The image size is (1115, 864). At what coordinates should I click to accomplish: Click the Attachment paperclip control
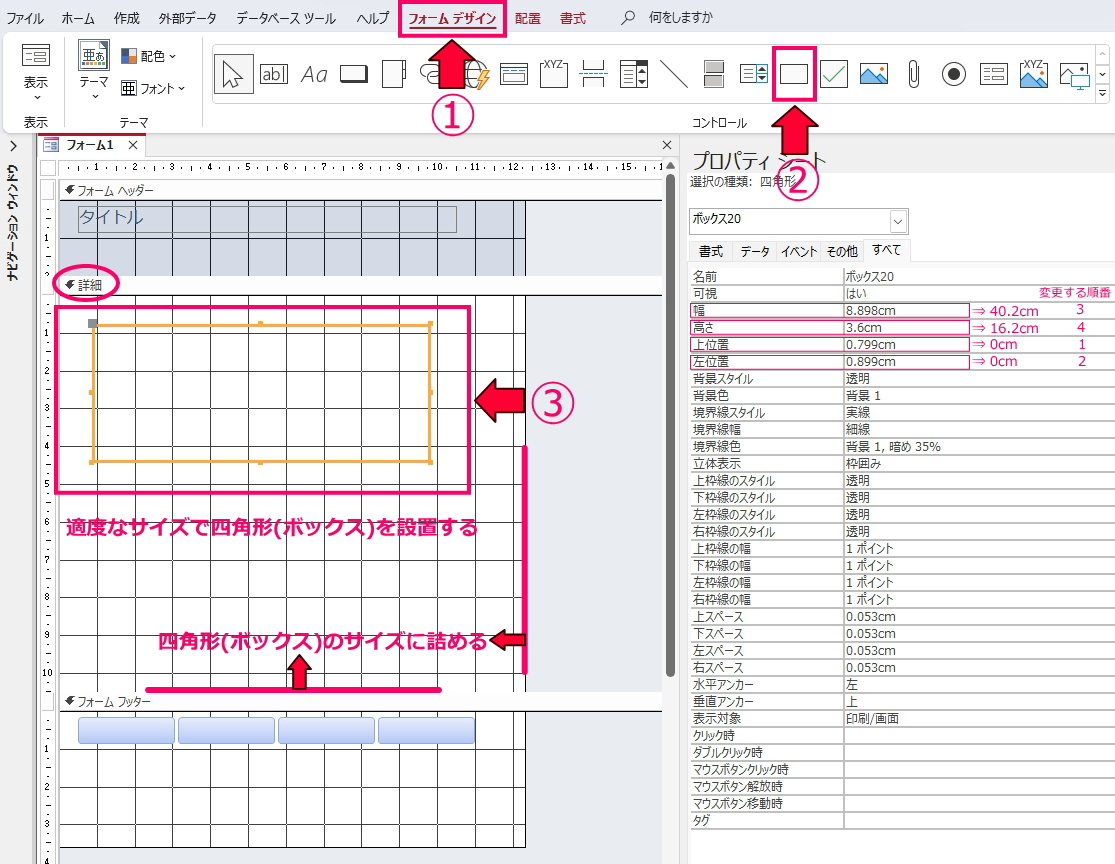click(913, 74)
